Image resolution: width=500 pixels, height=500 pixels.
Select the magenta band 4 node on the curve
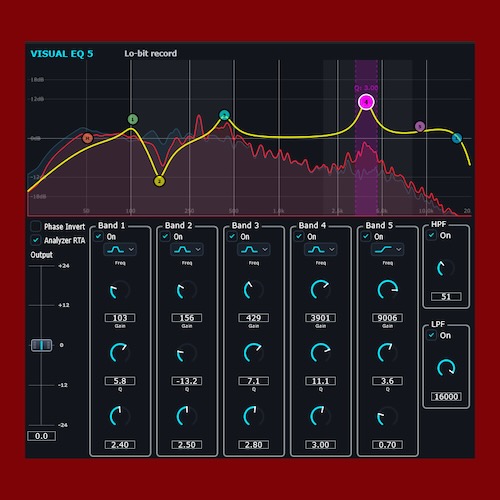pos(366,102)
